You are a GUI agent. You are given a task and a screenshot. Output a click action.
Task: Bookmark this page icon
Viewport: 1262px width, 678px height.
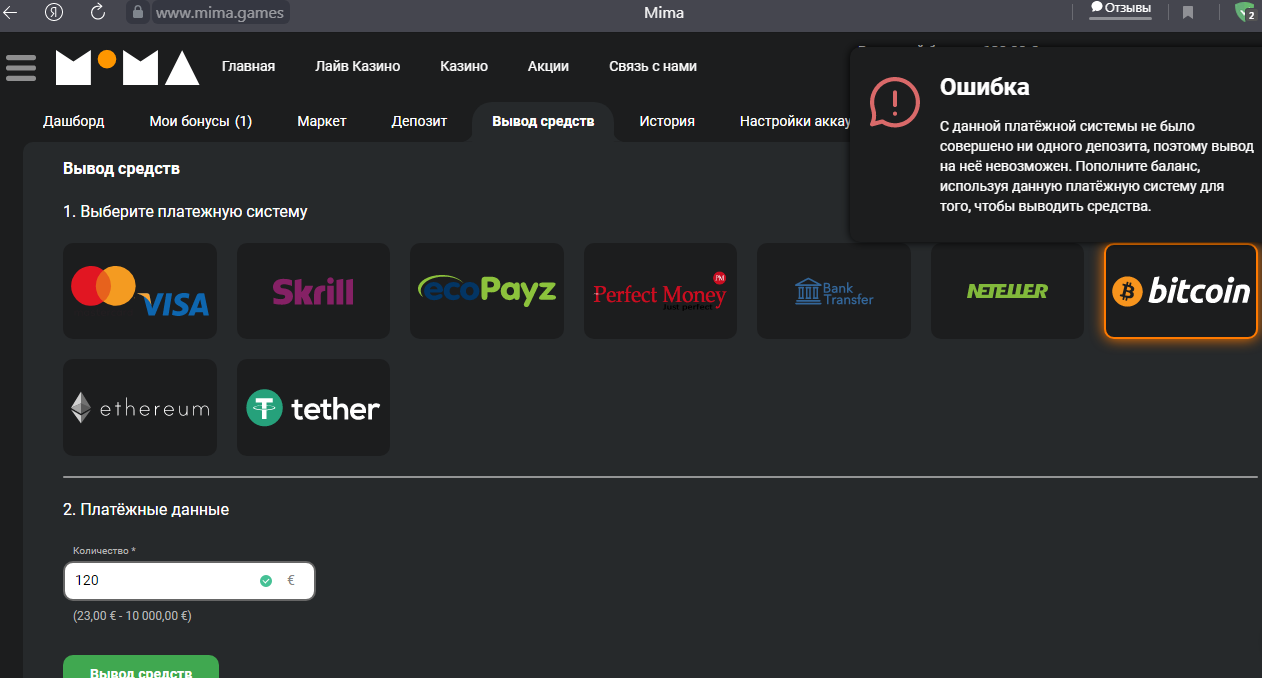(1188, 13)
